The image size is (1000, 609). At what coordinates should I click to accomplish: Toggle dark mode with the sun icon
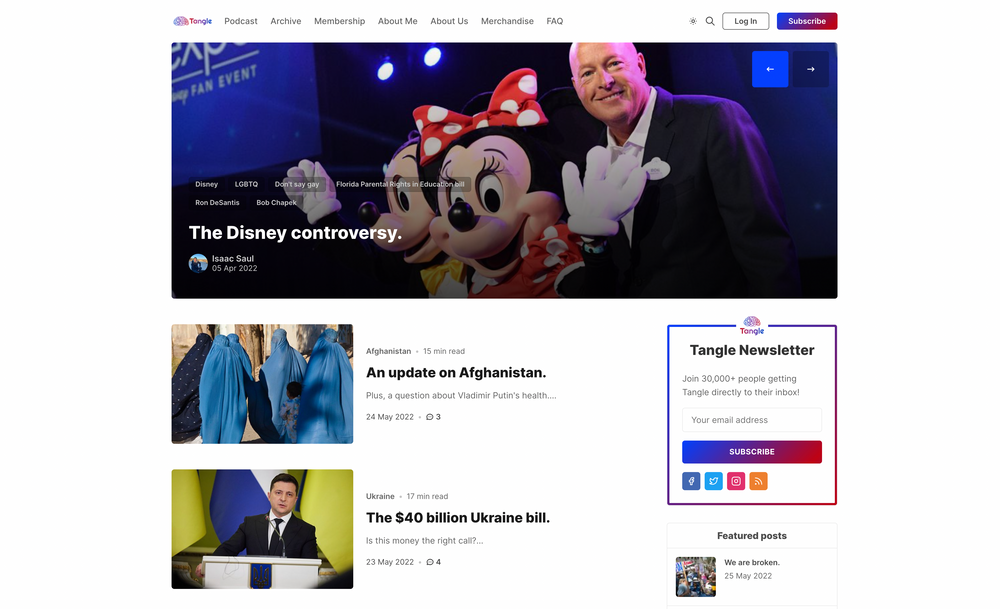(692, 20)
